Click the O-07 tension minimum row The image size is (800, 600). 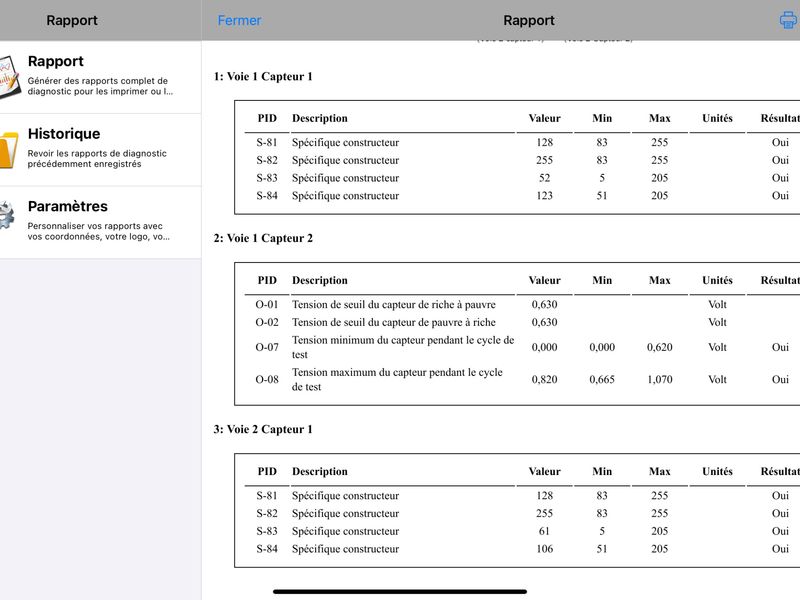click(x=522, y=347)
